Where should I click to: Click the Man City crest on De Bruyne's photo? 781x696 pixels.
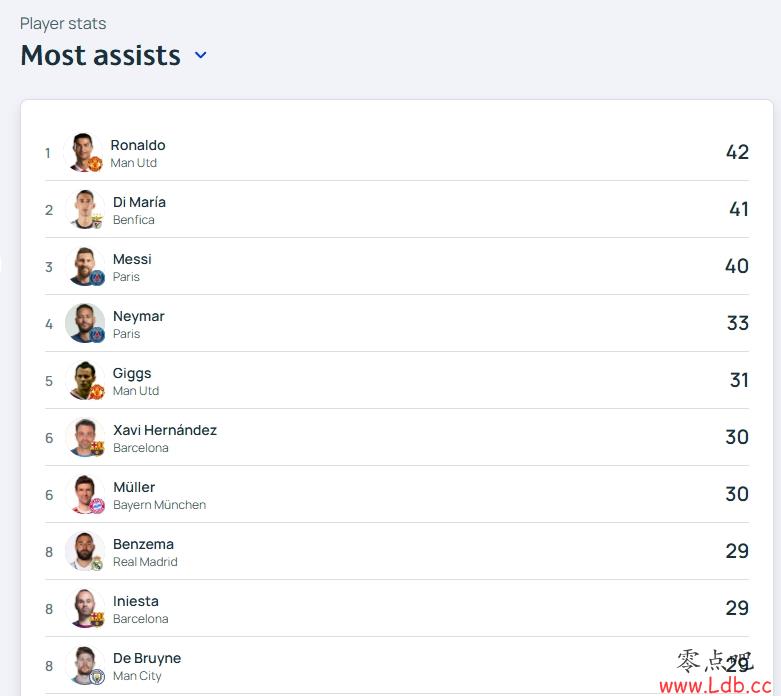tap(97, 677)
